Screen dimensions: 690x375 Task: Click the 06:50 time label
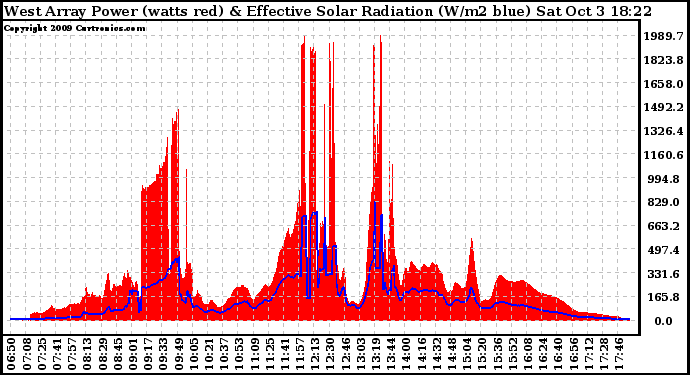click(11, 353)
